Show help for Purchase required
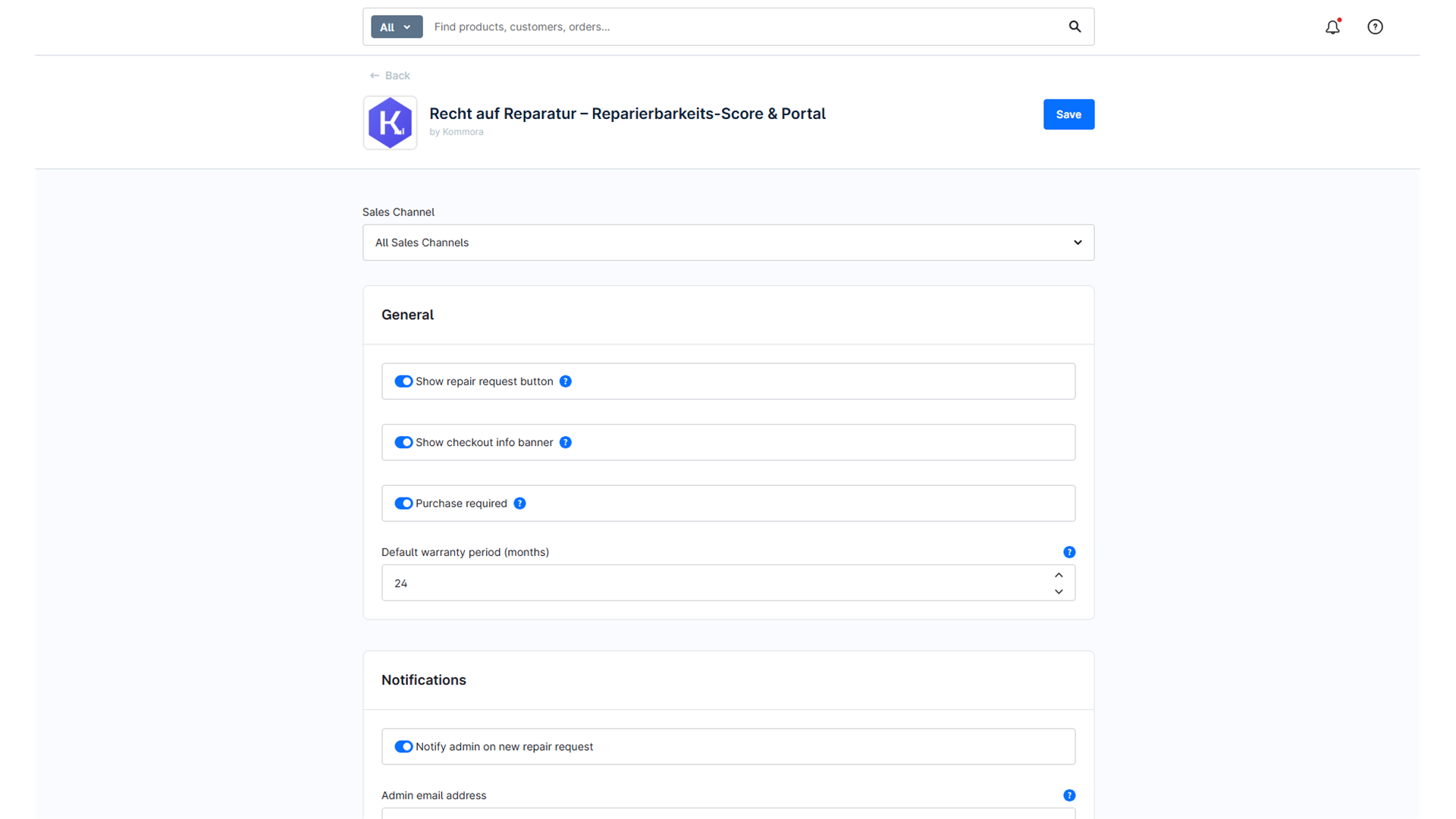 (519, 504)
